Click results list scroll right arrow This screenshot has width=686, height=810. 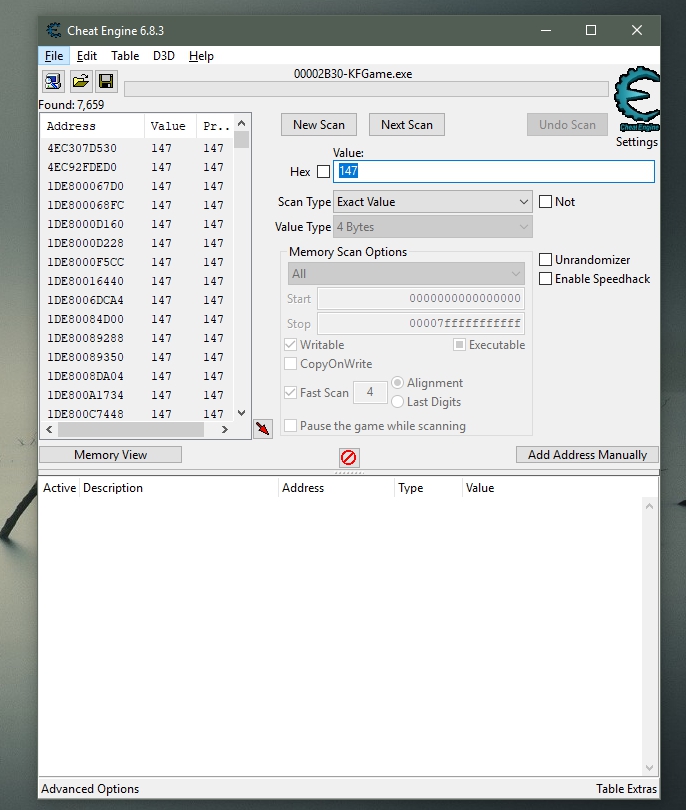225,429
